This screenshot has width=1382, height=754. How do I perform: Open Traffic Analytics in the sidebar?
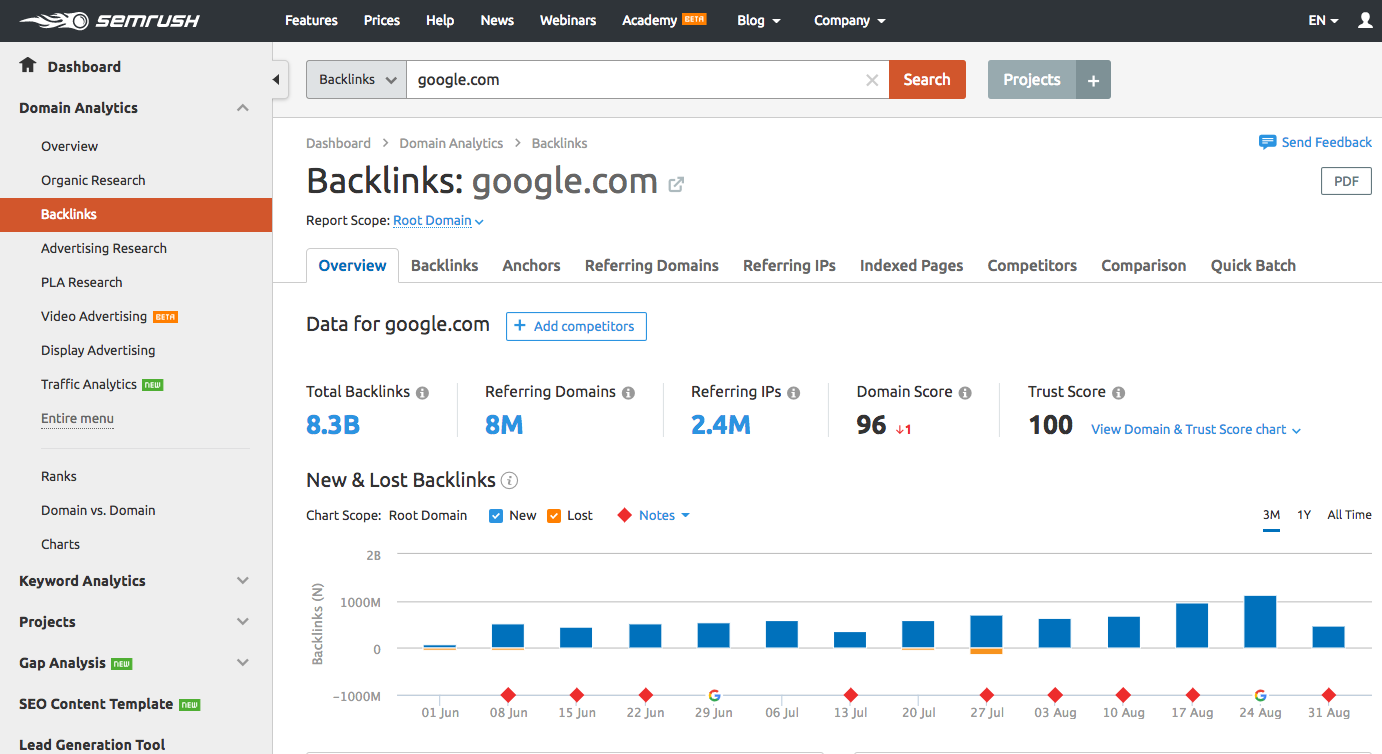pyautogui.click(x=89, y=384)
